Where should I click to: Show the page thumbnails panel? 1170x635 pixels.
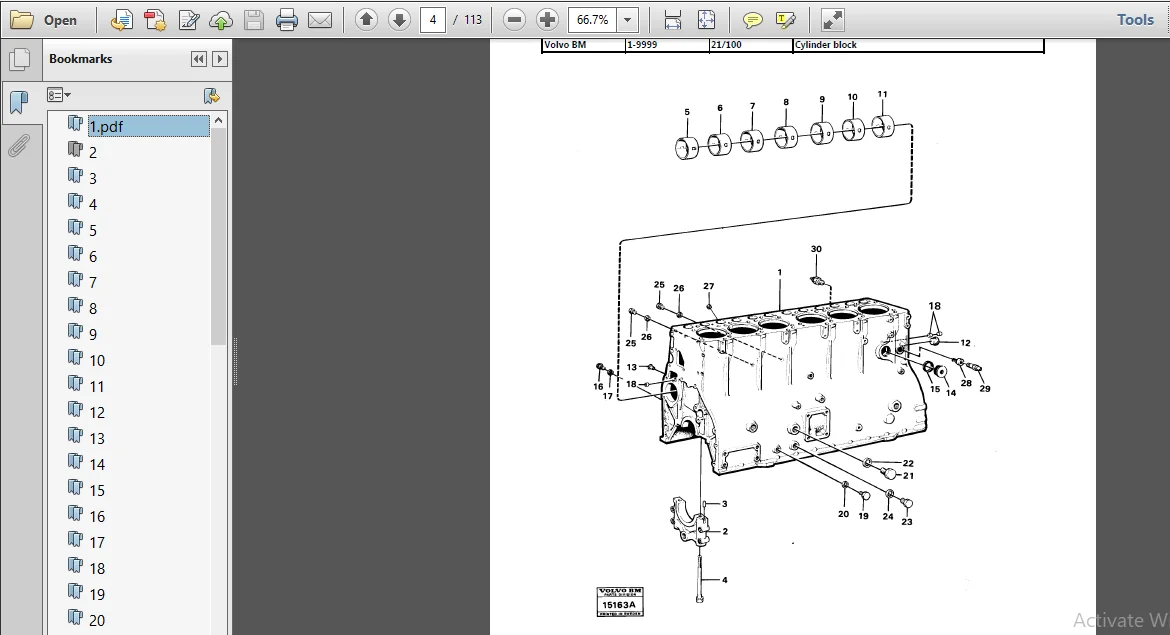[20, 60]
